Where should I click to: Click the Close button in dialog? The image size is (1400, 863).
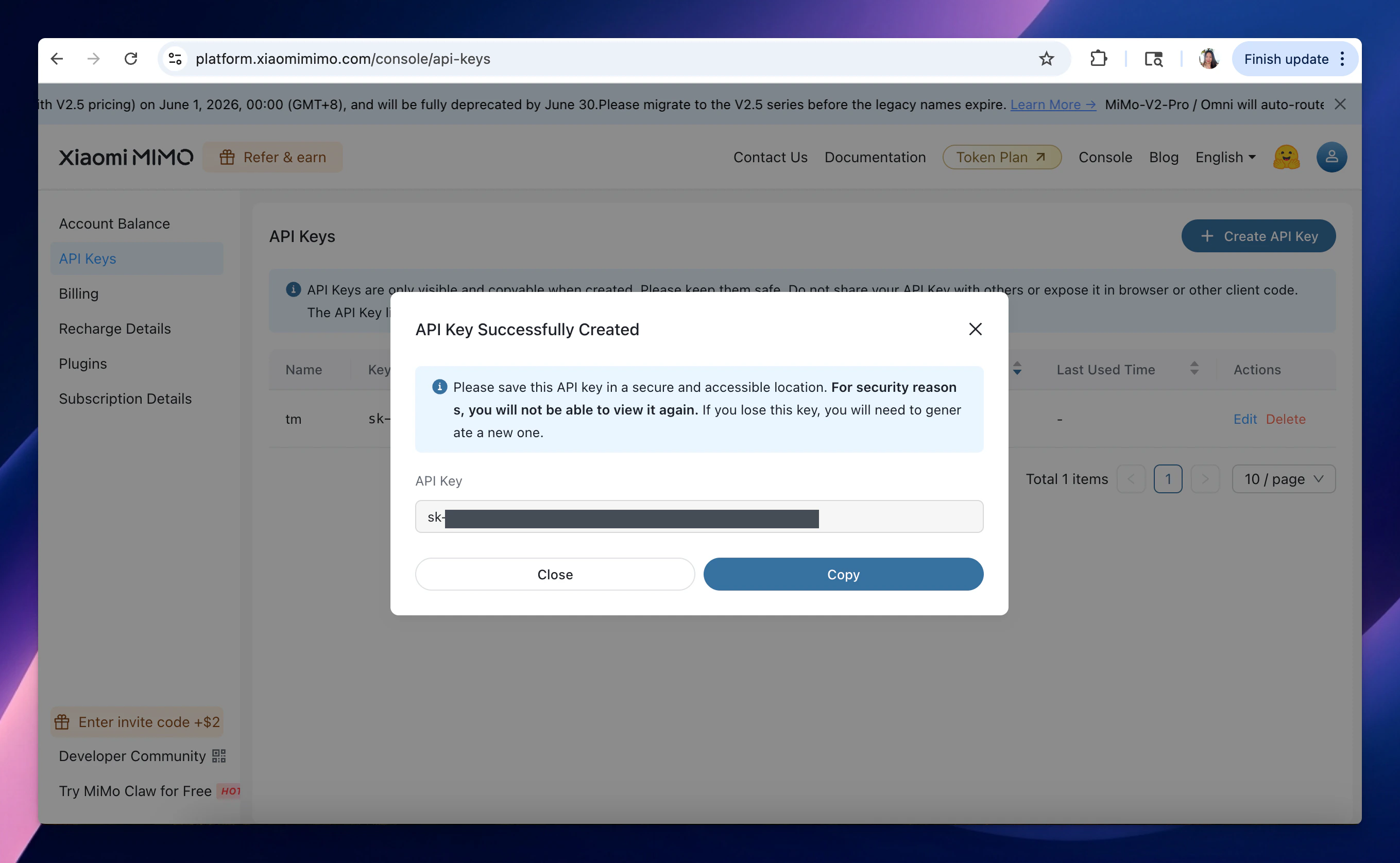tap(554, 574)
